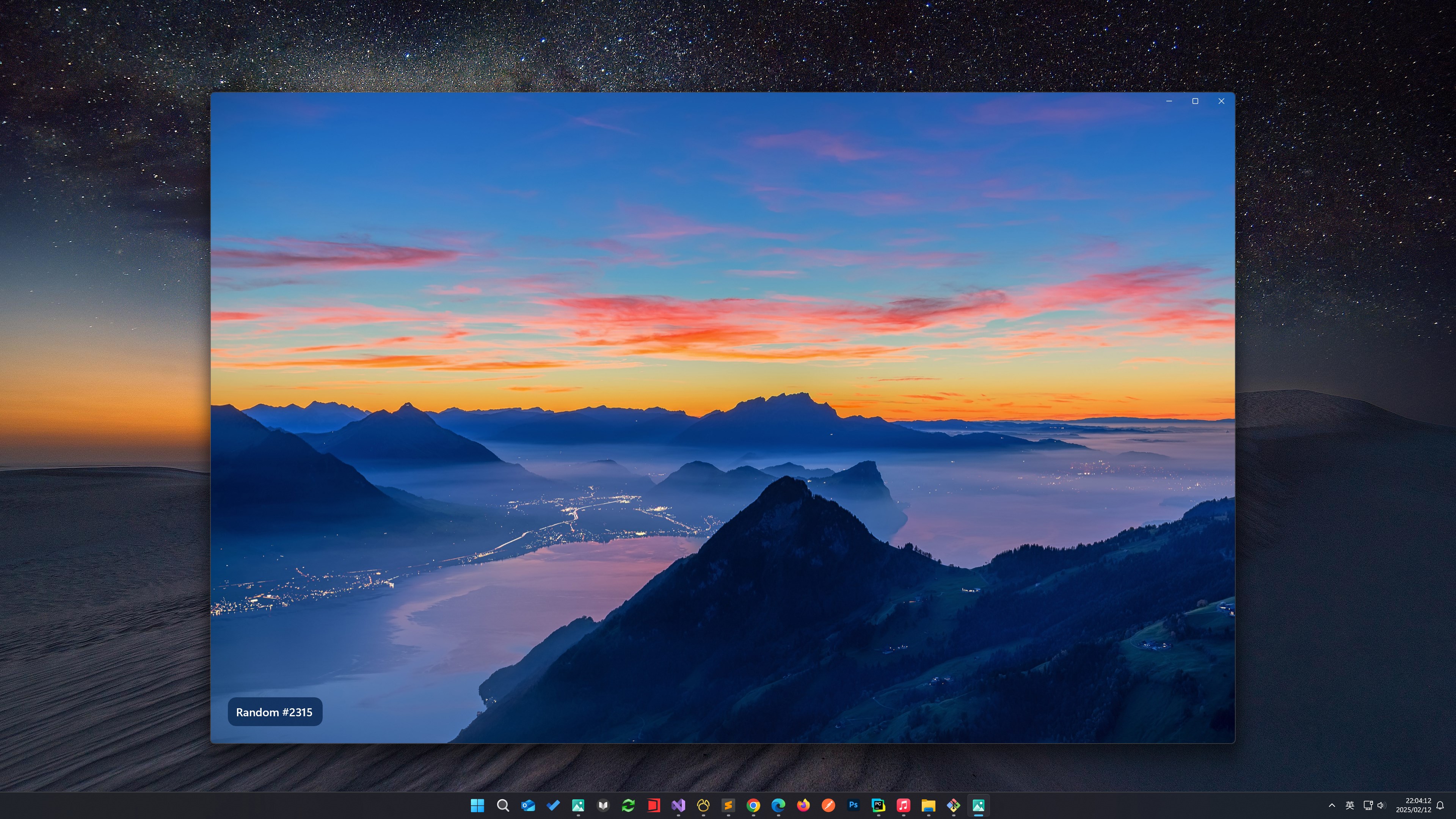Viewport: 1456px width, 819px height.
Task: Open Photoshop from taskbar
Action: coord(854,805)
